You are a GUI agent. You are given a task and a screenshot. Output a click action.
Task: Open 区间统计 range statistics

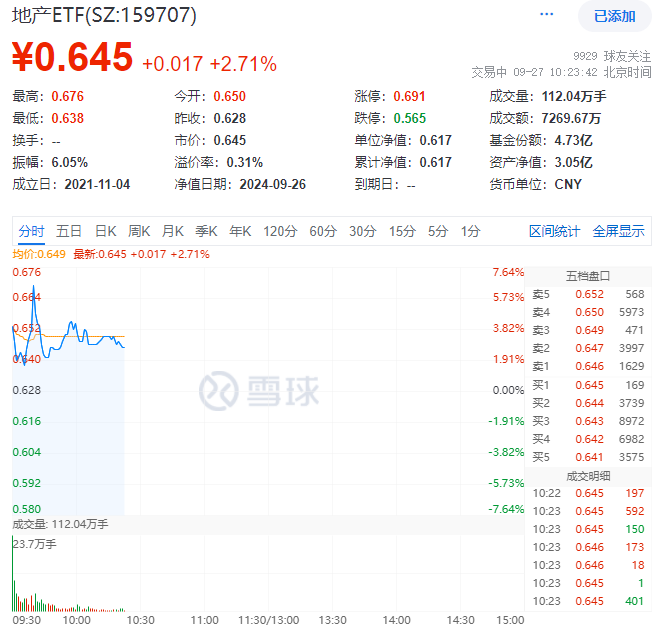[x=554, y=231]
